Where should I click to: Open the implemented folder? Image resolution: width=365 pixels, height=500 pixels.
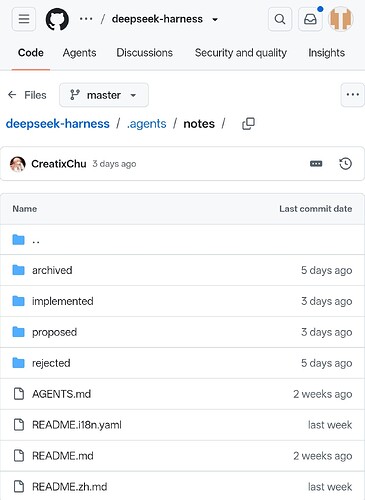(63, 301)
